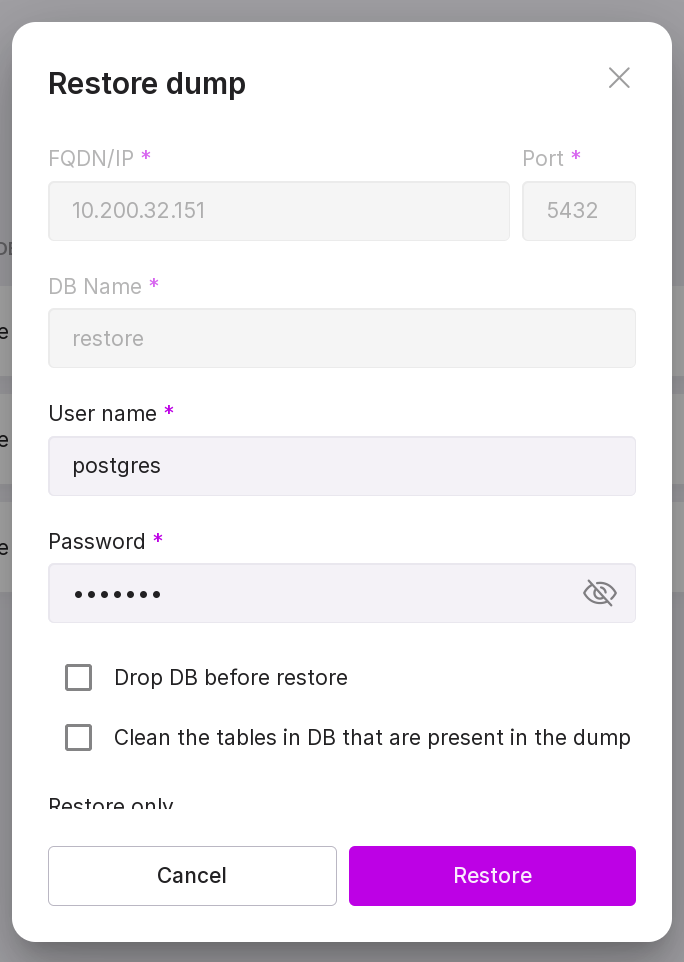Click the "Drop DB before restore" label text
Viewport: 684px width, 962px height.
(x=231, y=678)
